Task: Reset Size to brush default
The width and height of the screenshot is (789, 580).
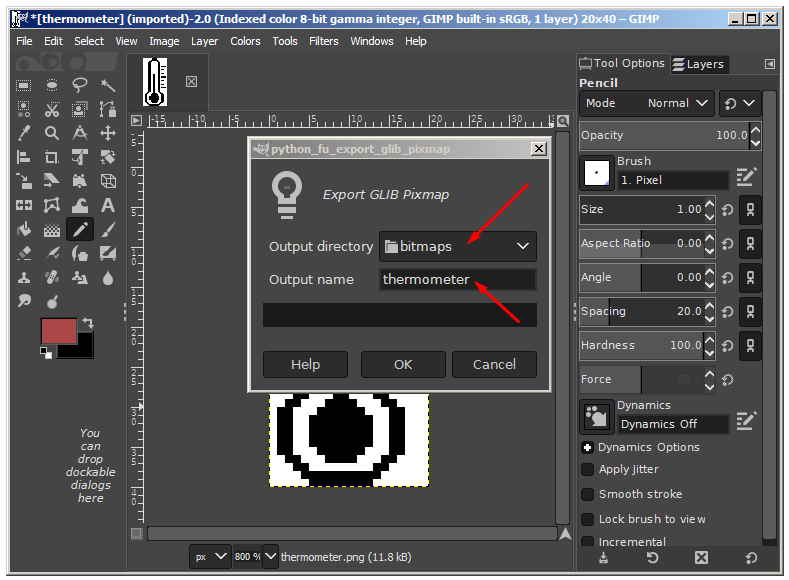Action: 728,210
